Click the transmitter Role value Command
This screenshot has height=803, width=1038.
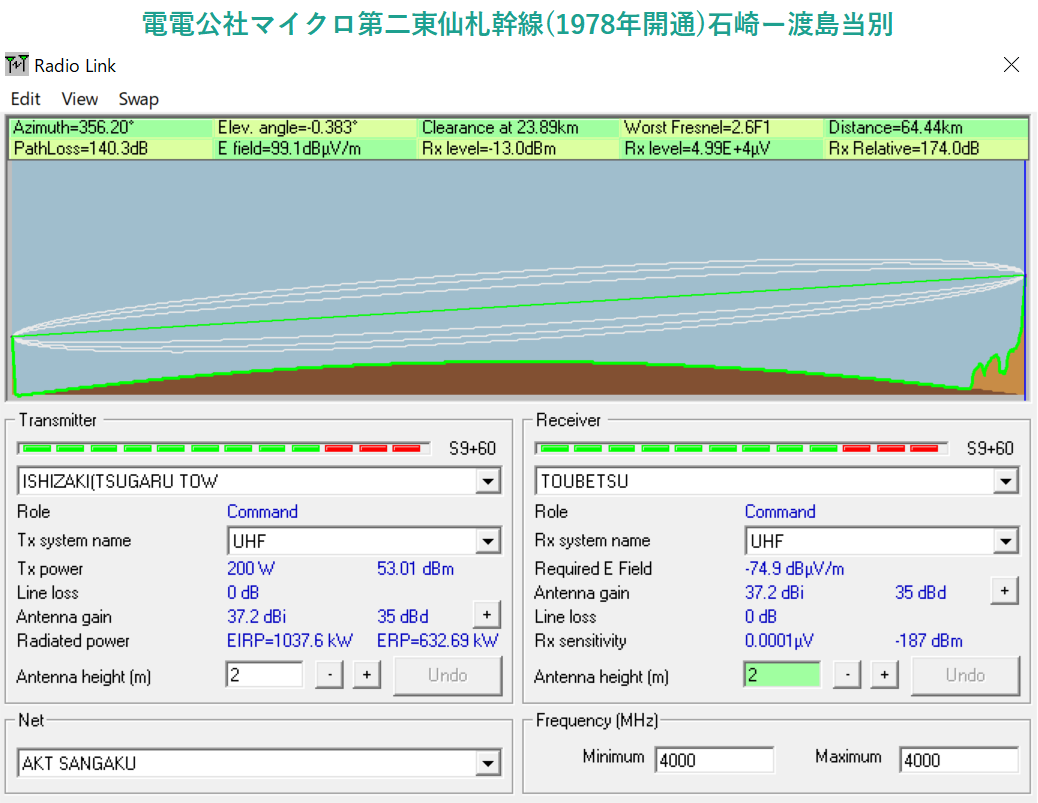click(262, 512)
